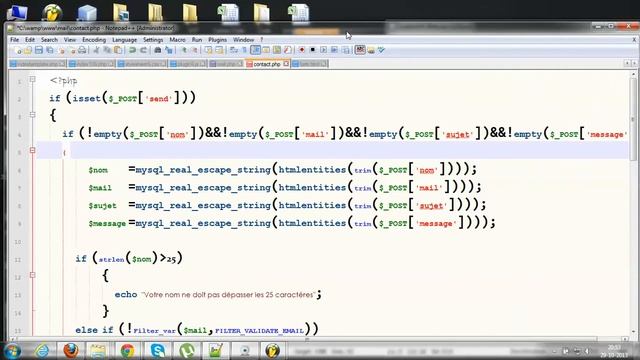This screenshot has width=640, height=360.
Task: Open uTorrent from the taskbar
Action: tap(187, 351)
